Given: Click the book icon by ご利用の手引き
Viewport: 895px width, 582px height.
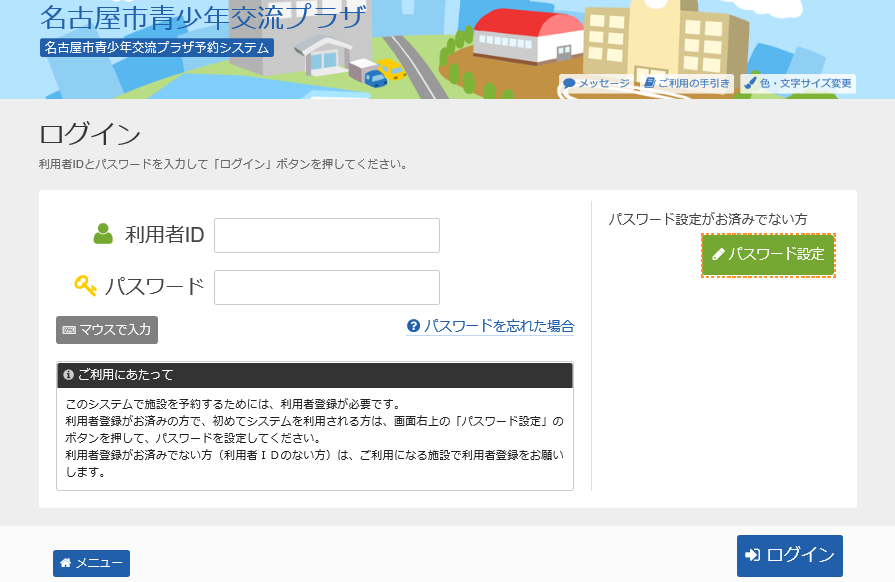Looking at the screenshot, I should [x=649, y=83].
